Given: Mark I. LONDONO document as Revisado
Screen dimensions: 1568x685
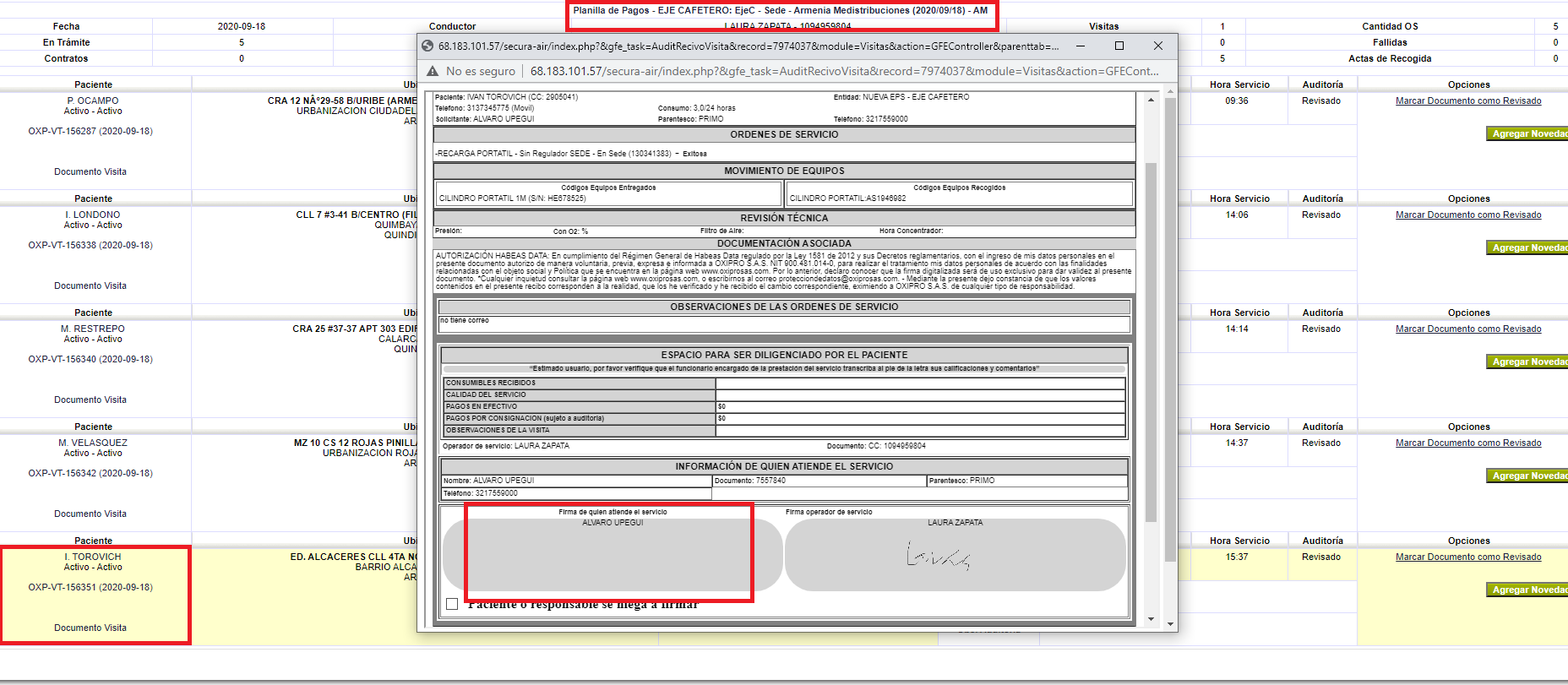Looking at the screenshot, I should 1468,215.
